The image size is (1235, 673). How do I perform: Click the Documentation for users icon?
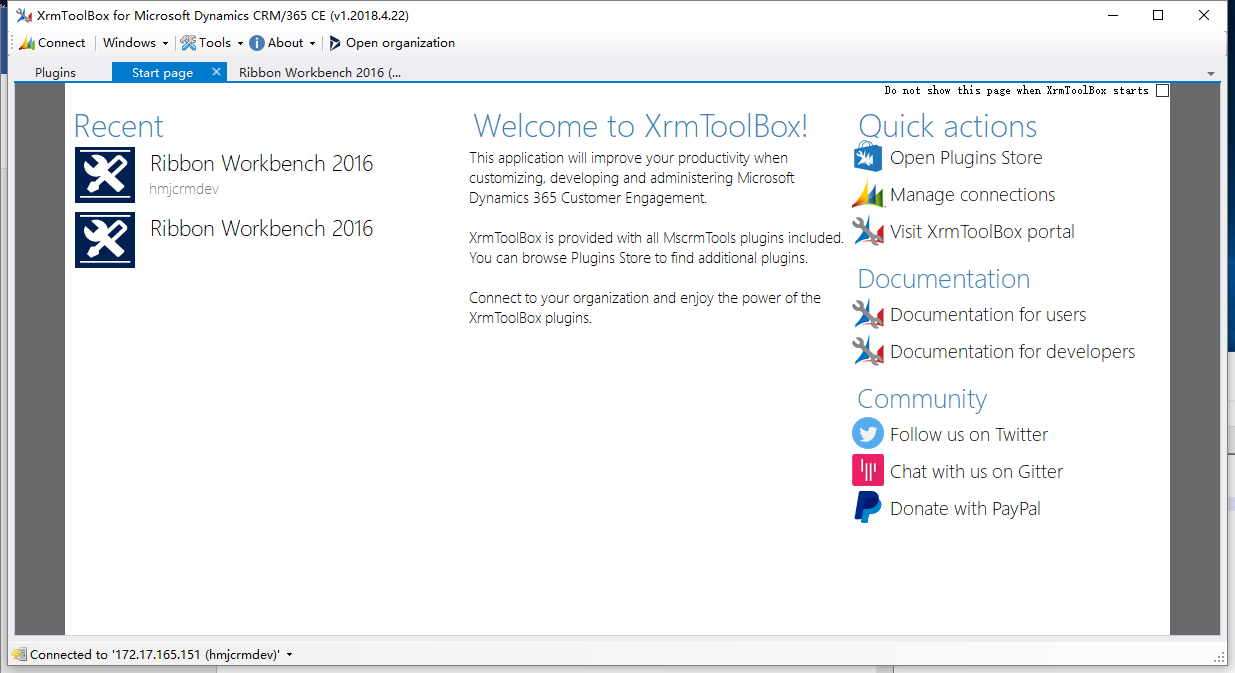tap(868, 314)
